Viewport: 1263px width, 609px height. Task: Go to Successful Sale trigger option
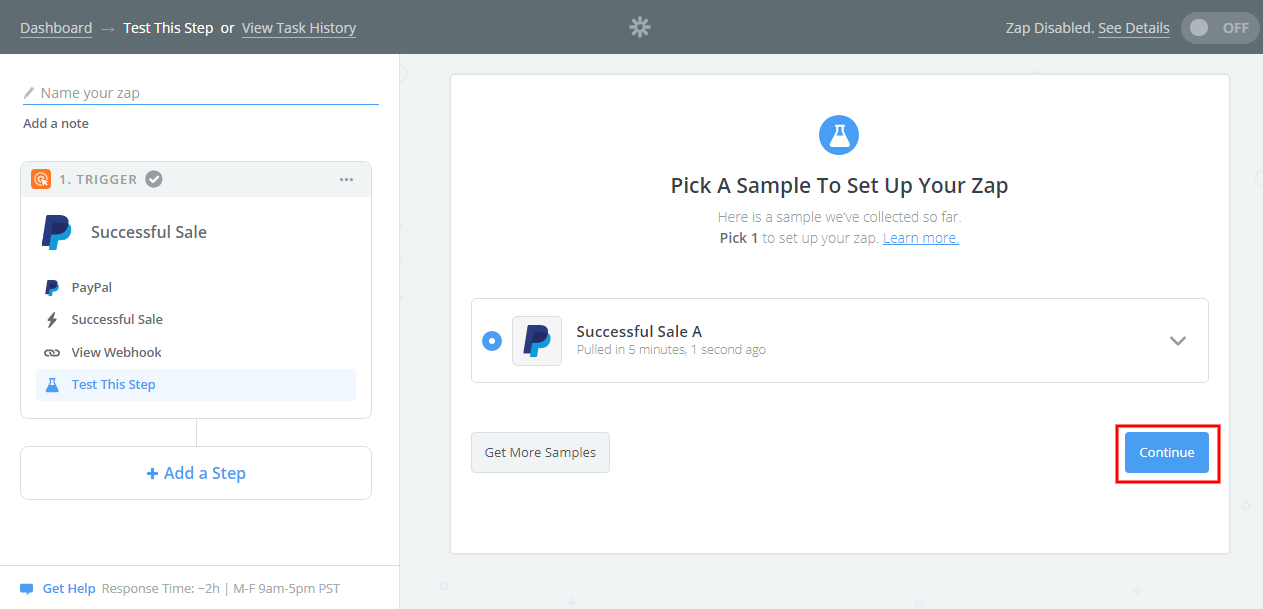117,320
